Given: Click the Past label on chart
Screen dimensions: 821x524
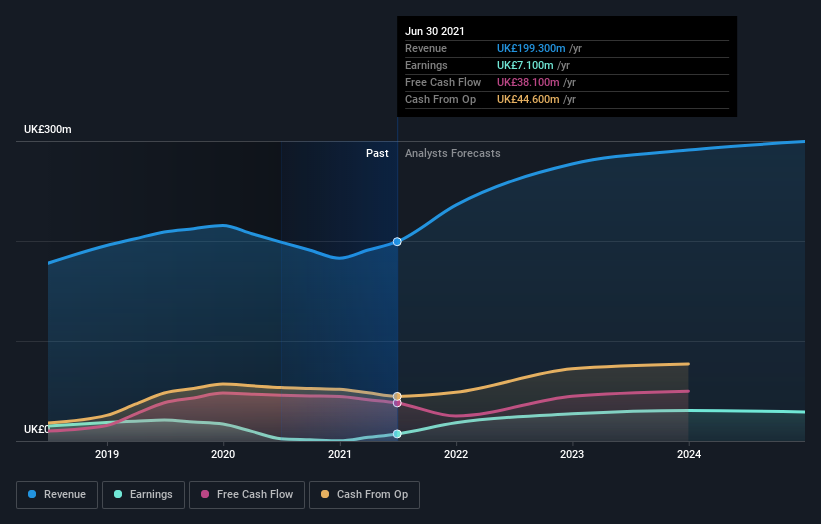Looking at the screenshot, I should (x=377, y=153).
